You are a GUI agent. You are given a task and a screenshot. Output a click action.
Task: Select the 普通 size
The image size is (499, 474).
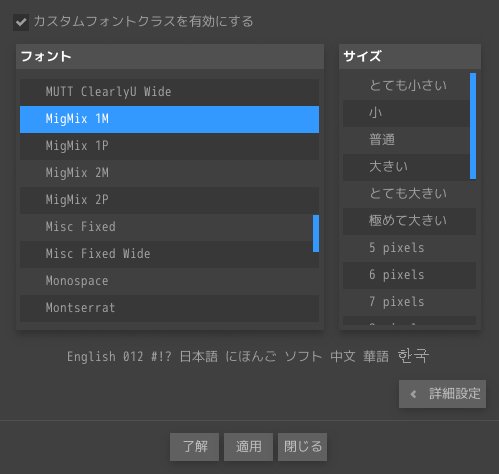(x=406, y=140)
